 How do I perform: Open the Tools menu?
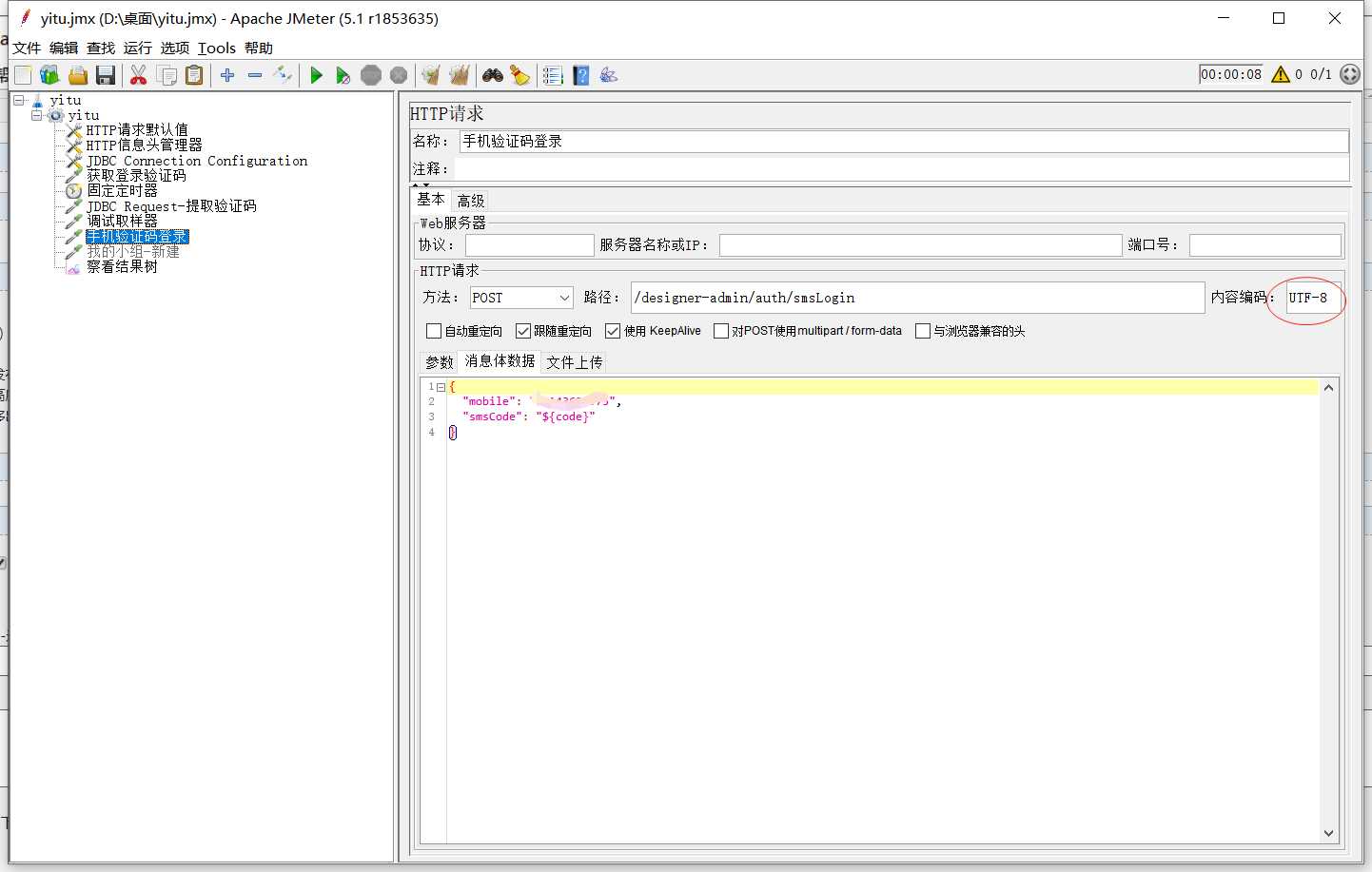(217, 48)
